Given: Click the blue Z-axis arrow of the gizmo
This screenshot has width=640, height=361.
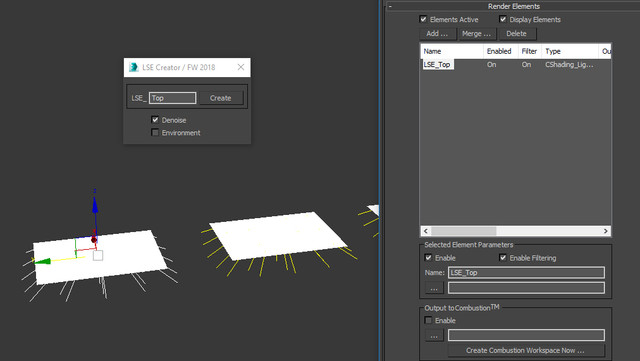Looking at the screenshot, I should [x=95, y=204].
